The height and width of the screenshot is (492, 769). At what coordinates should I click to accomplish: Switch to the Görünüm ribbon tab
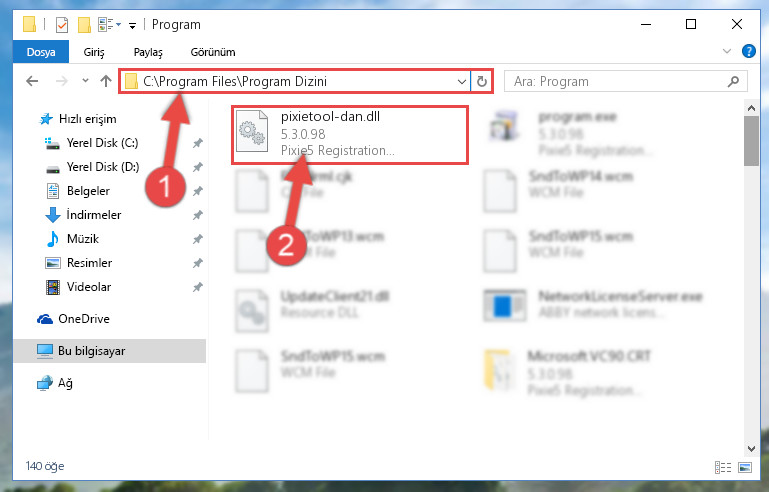(213, 52)
